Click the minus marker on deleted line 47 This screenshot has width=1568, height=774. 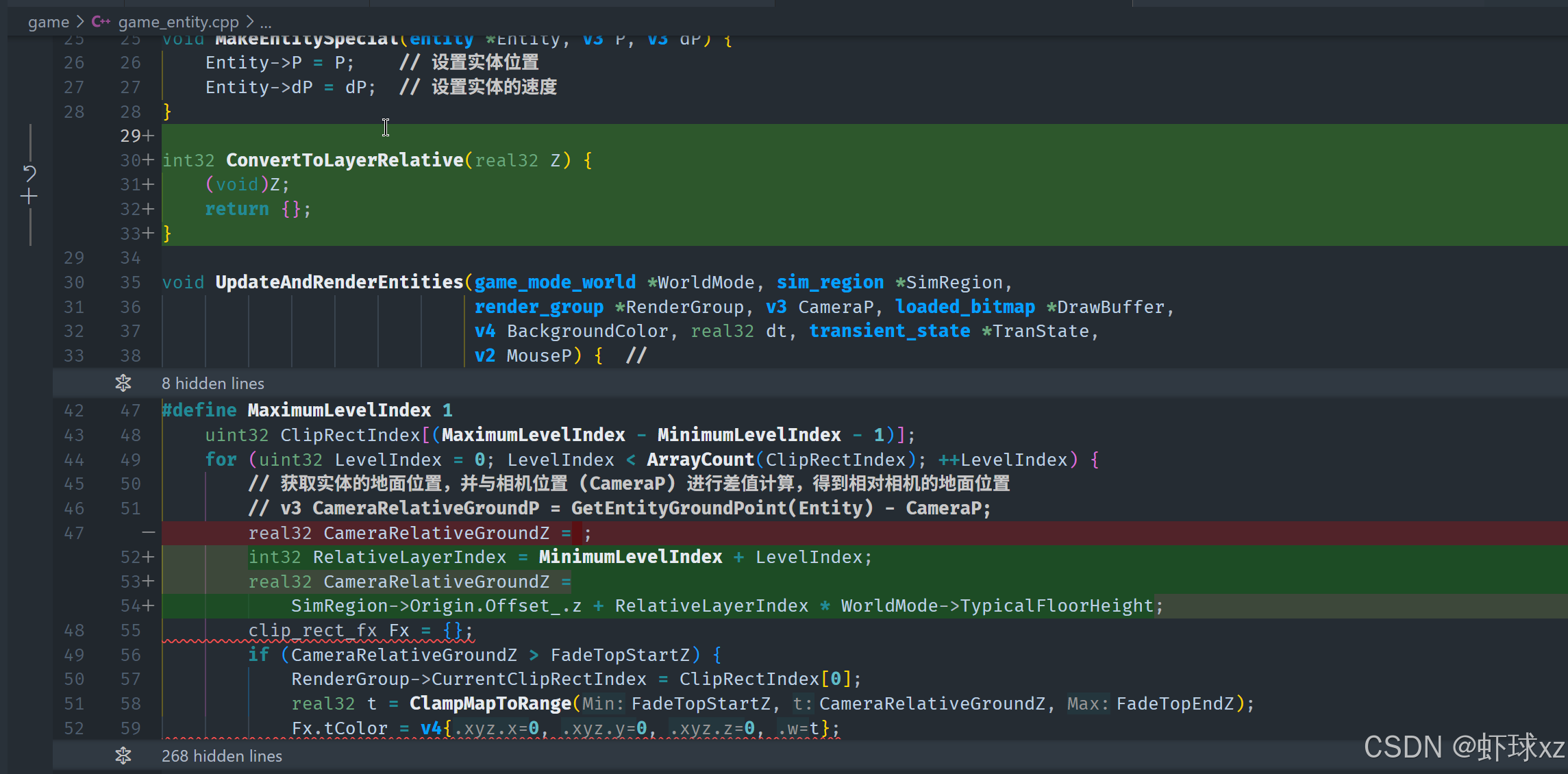(149, 532)
